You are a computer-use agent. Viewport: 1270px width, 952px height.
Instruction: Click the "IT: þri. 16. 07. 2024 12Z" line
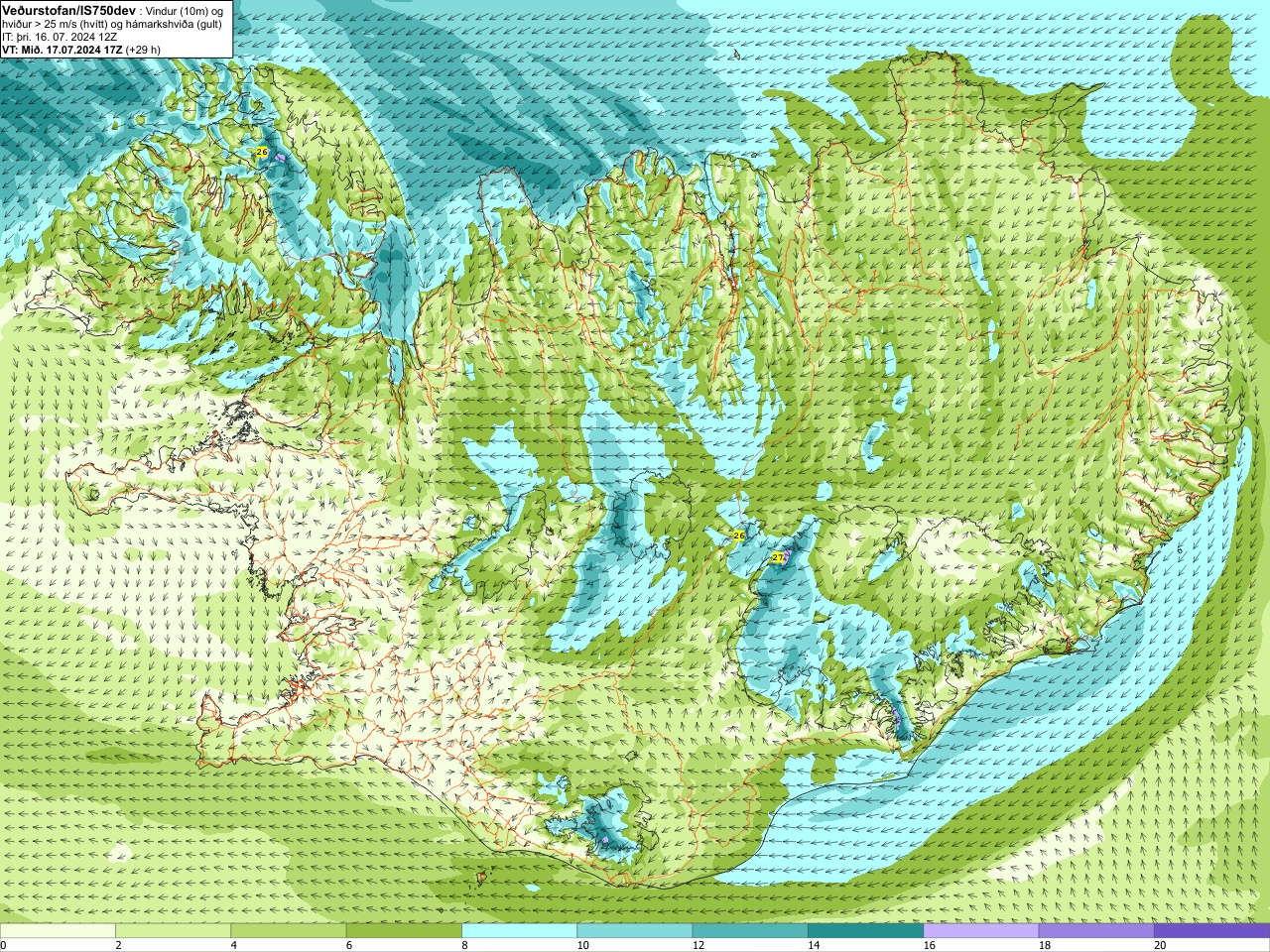61,37
